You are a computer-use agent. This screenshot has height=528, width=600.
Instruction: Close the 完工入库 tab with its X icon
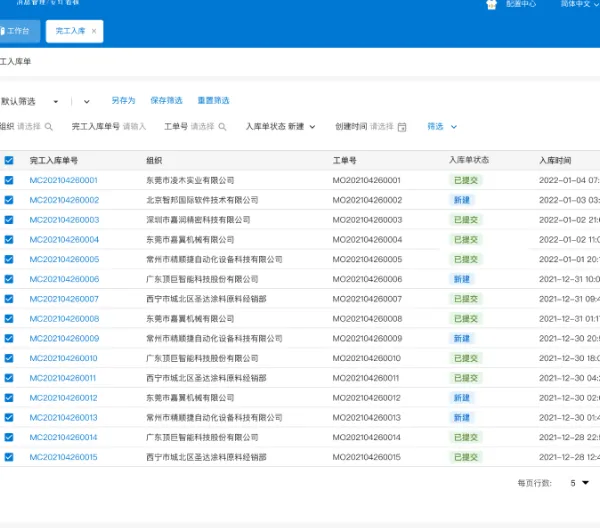point(94,31)
